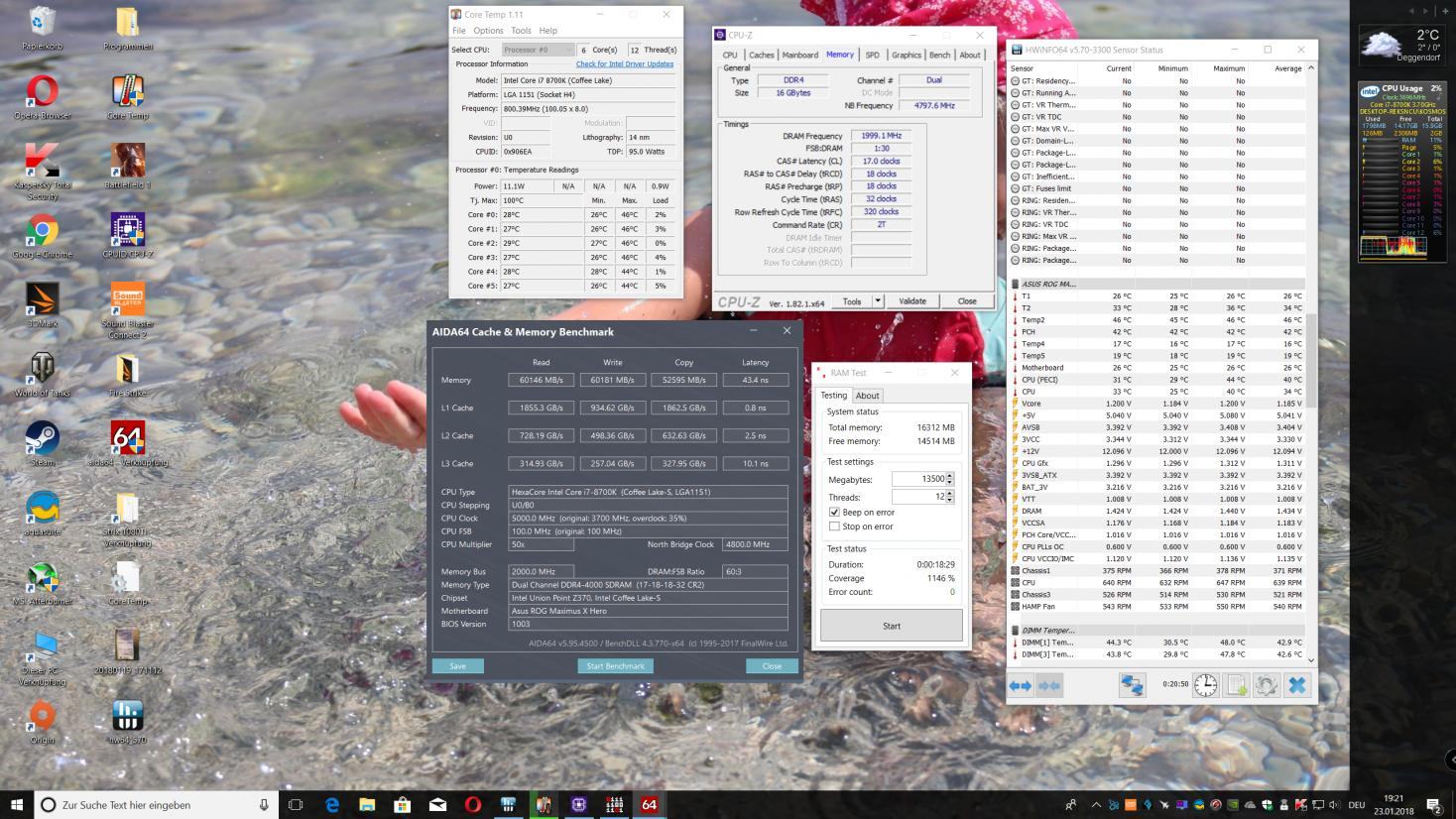Viewport: 1456px width, 819px height.
Task: Switch to CPU-Z SPD tab
Action: click(x=872, y=56)
